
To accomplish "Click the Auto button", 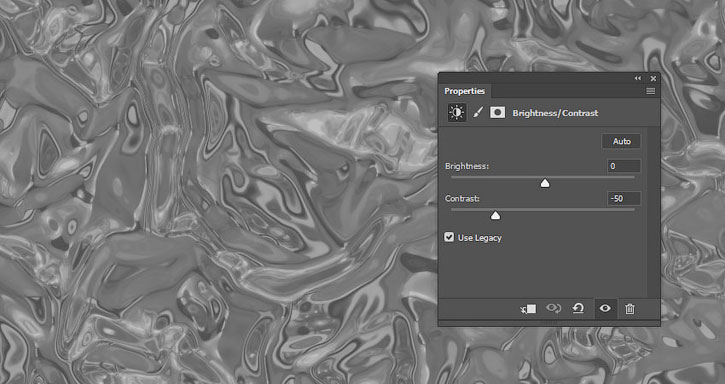I will (621, 141).
